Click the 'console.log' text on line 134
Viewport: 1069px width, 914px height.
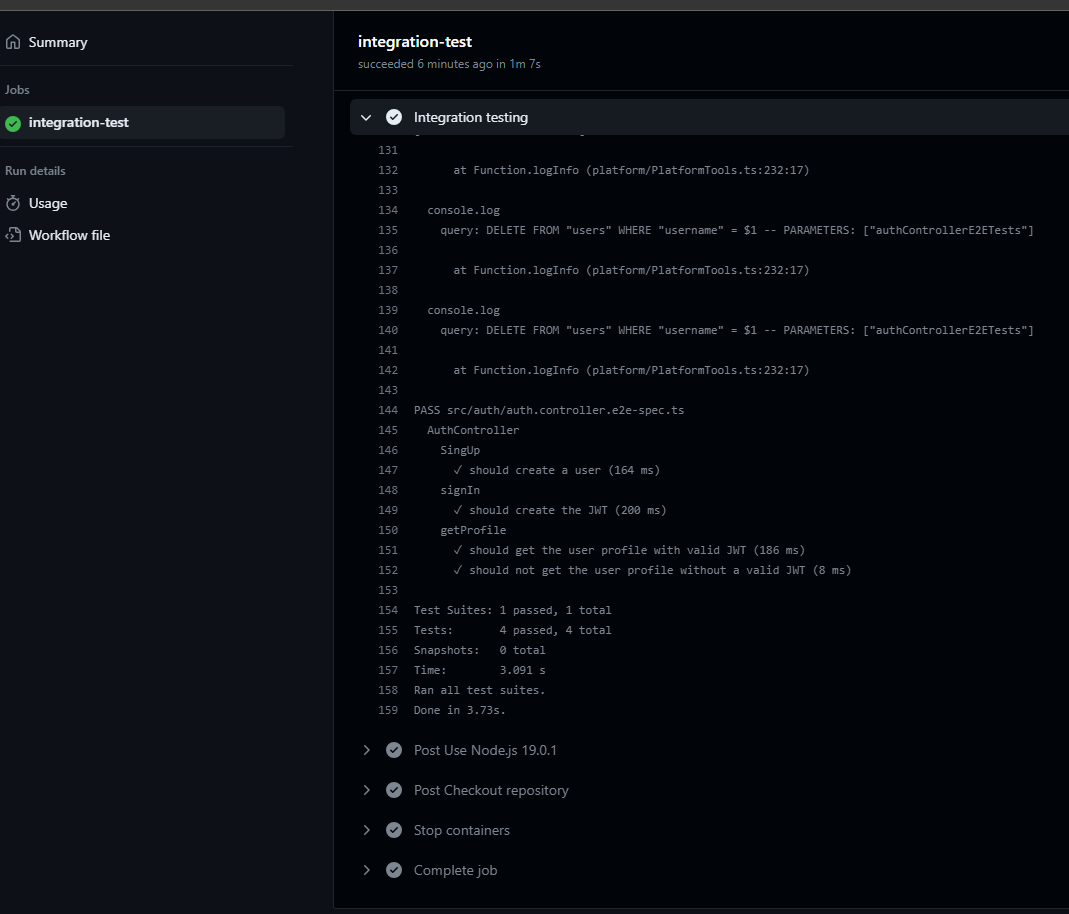[464, 211]
